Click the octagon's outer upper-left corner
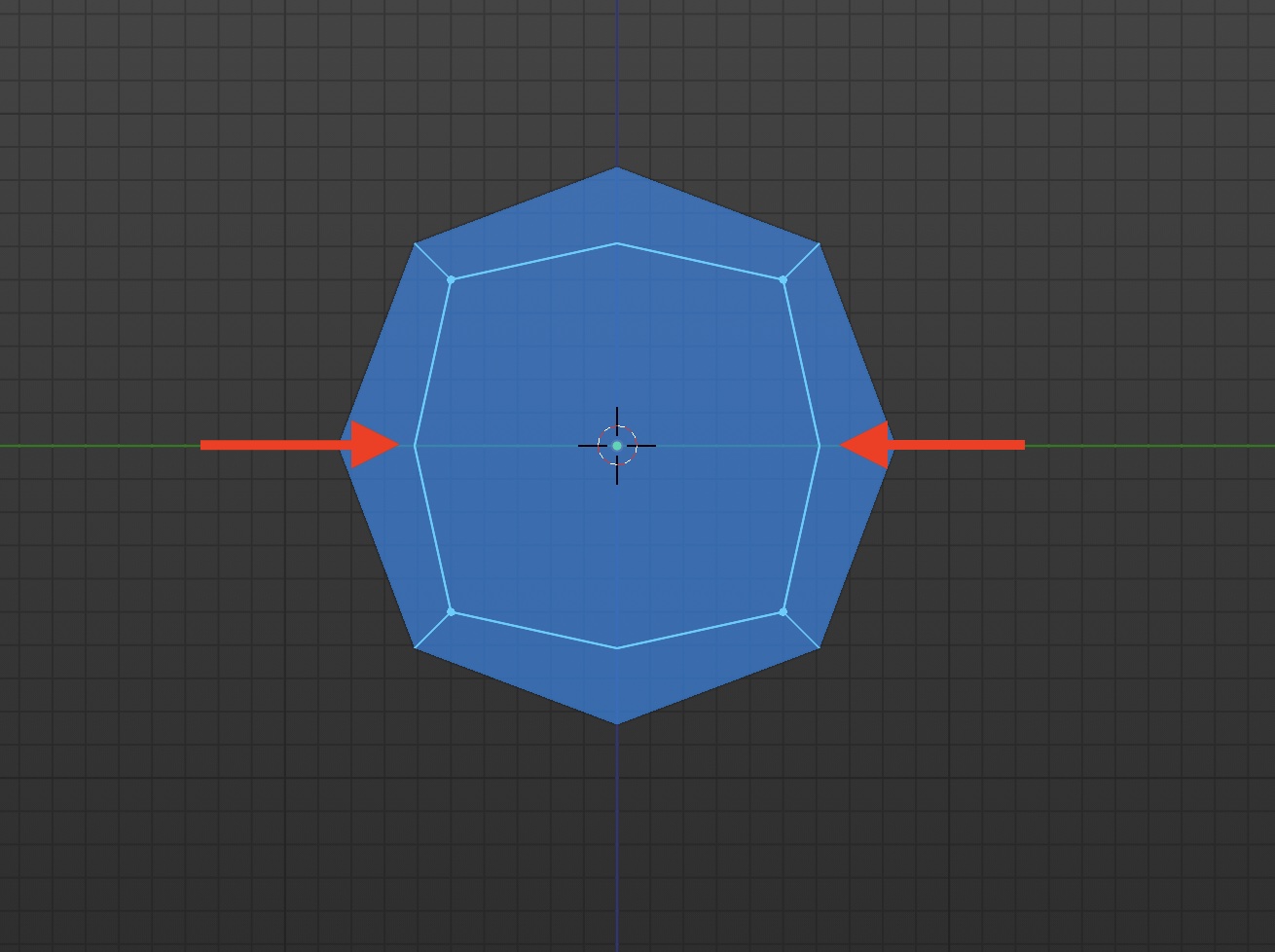 click(x=416, y=243)
